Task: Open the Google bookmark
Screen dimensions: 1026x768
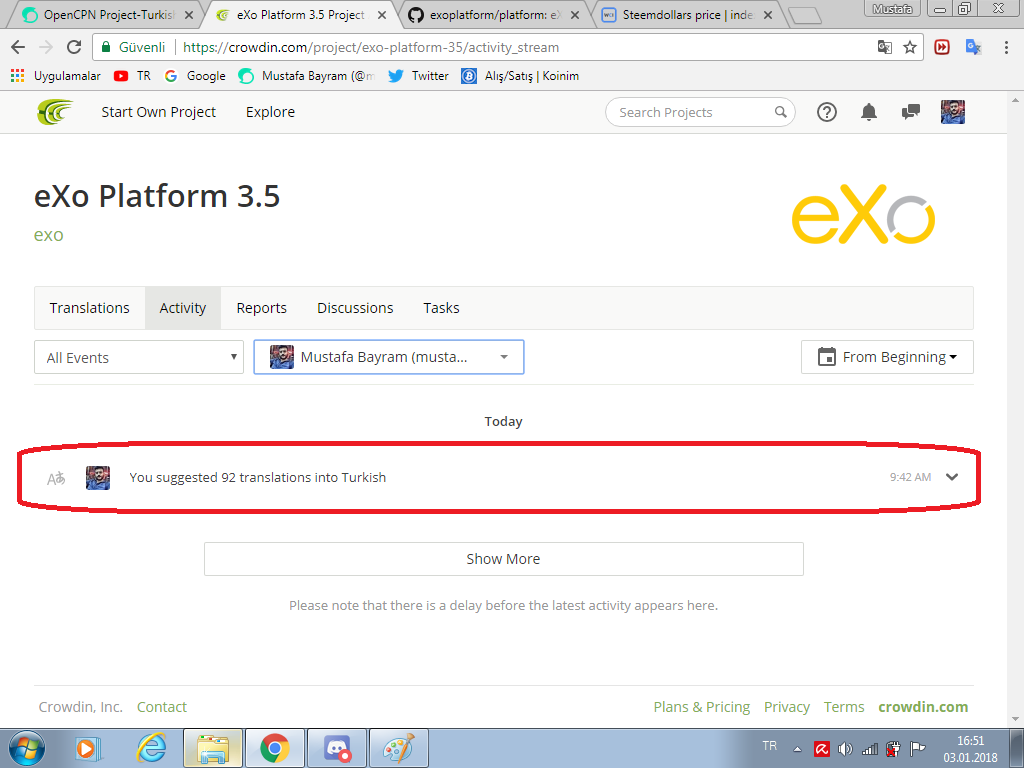Action: coord(195,76)
